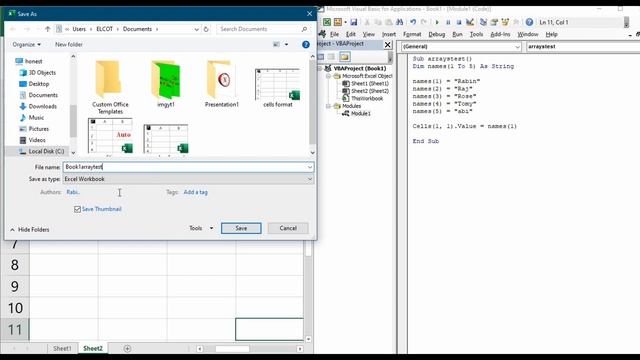Open Object Browser icon in VBA toolbar
This screenshot has height=360, width=640.
pos(505,22)
